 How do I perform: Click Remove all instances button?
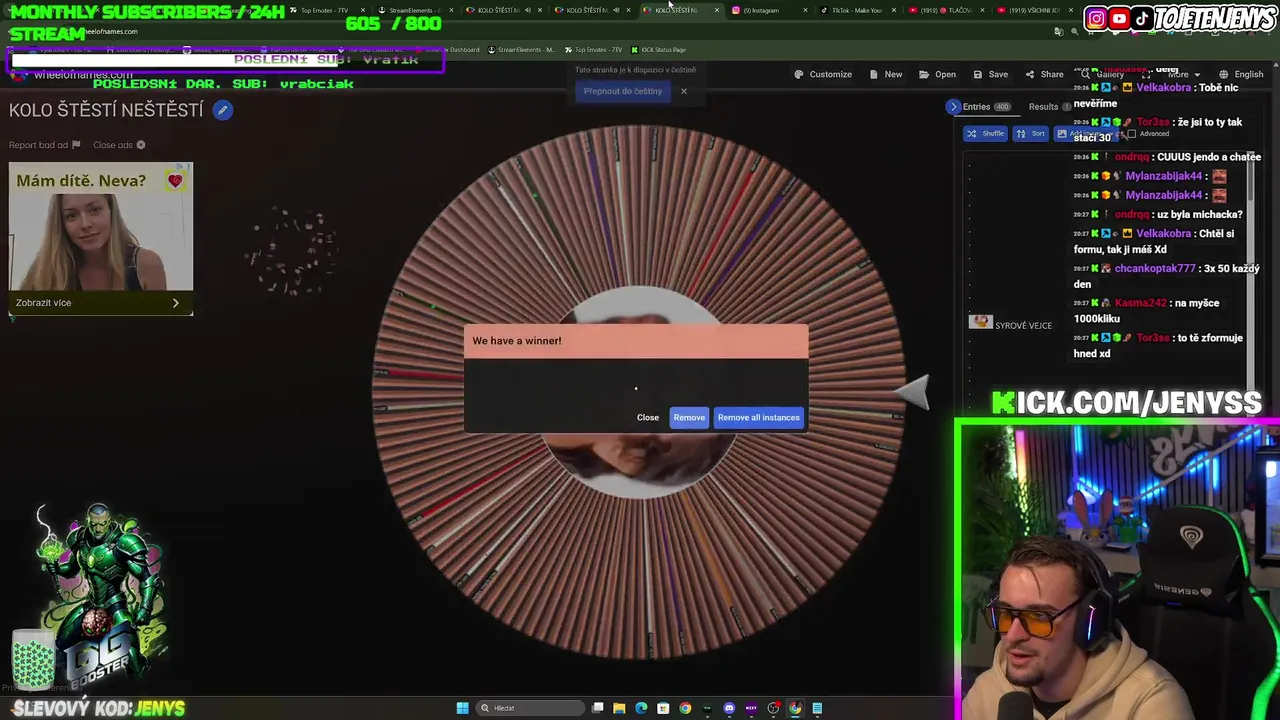coord(758,417)
